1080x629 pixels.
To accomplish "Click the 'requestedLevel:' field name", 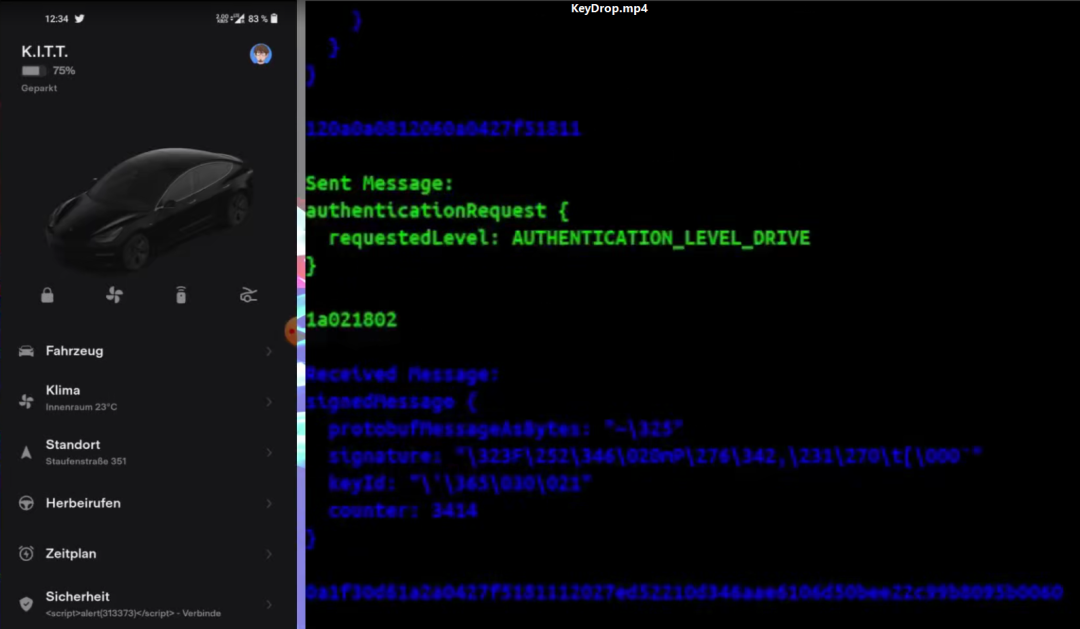I will pos(414,238).
